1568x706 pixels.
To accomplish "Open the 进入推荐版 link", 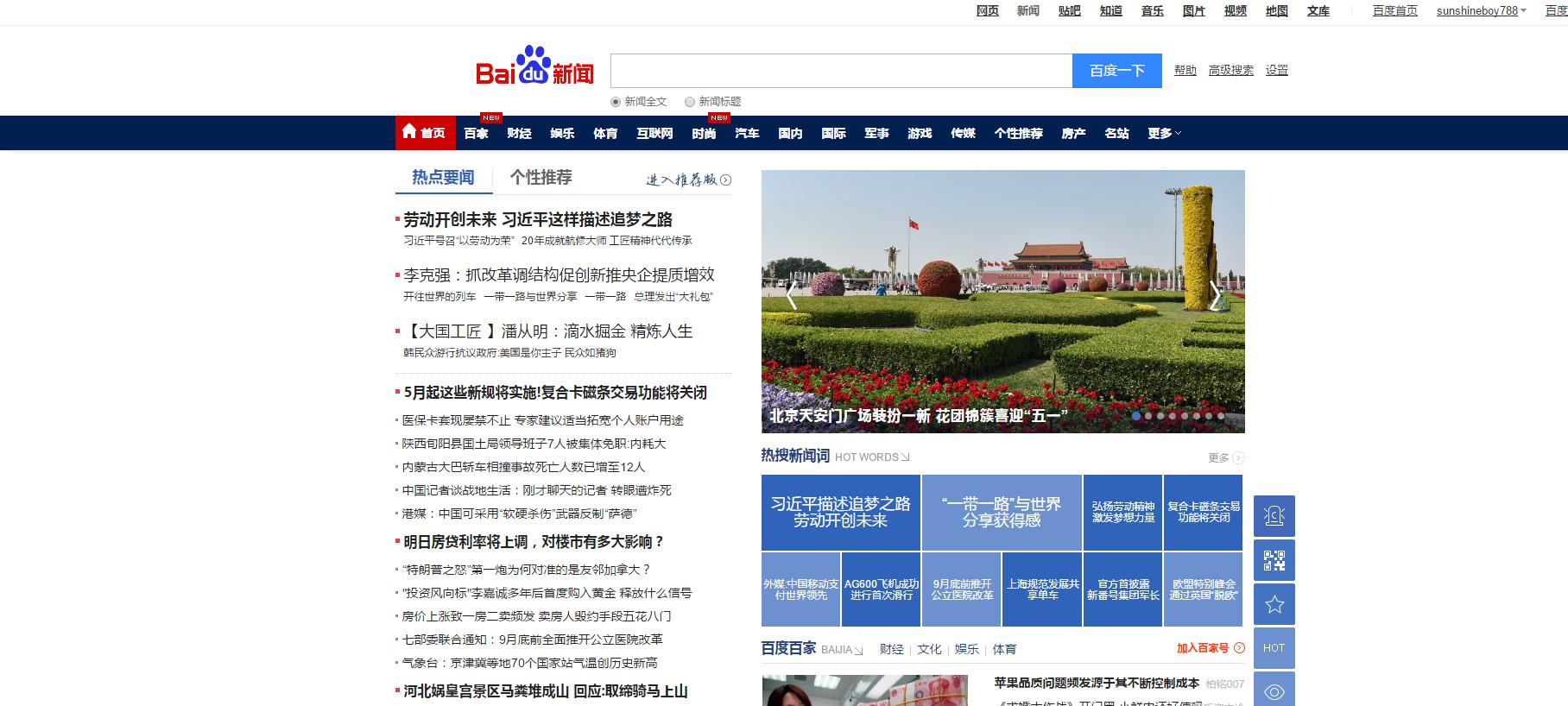I will point(681,180).
